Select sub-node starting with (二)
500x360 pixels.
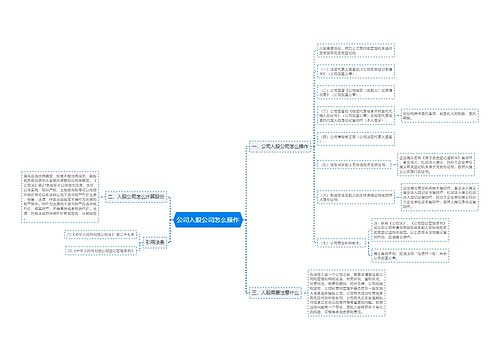coord(356,92)
